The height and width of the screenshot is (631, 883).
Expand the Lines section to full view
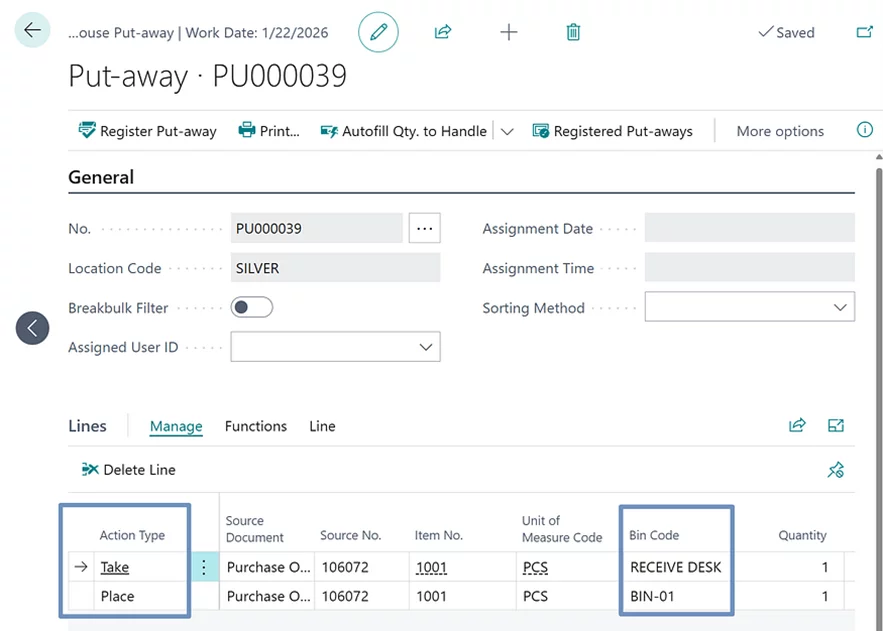coord(836,426)
